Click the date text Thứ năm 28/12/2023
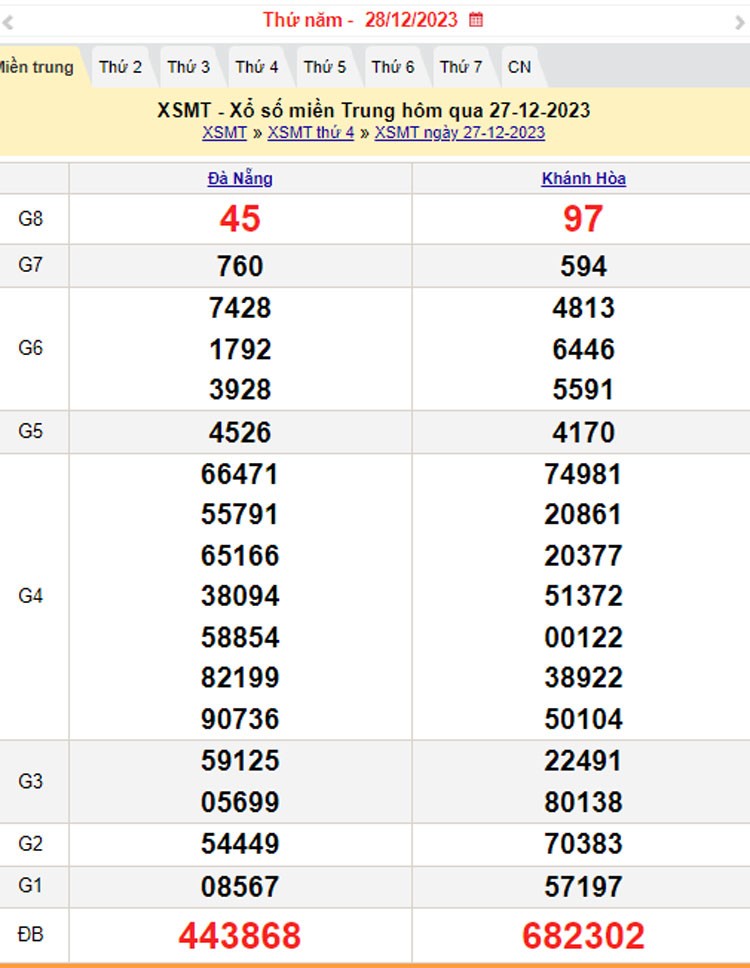Screen dimensions: 750x968 click(360, 20)
